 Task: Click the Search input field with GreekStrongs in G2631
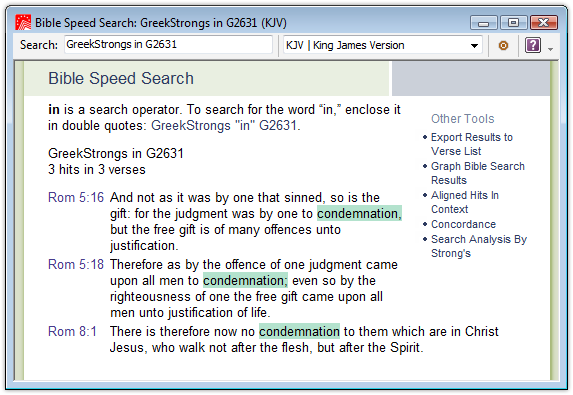[168, 45]
